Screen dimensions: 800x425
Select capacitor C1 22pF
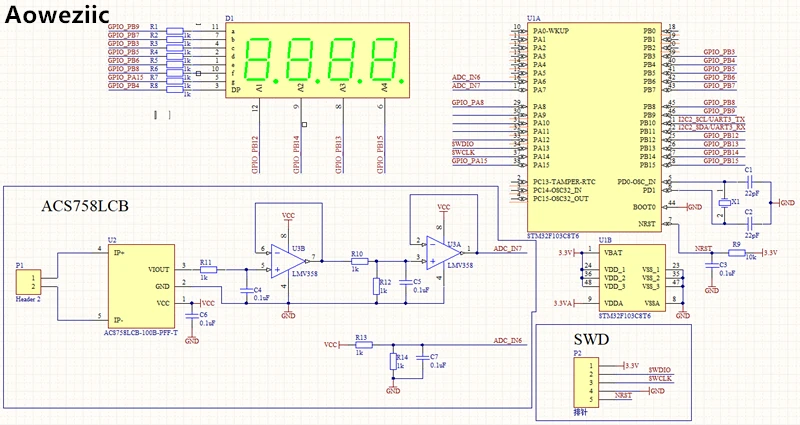(x=749, y=182)
